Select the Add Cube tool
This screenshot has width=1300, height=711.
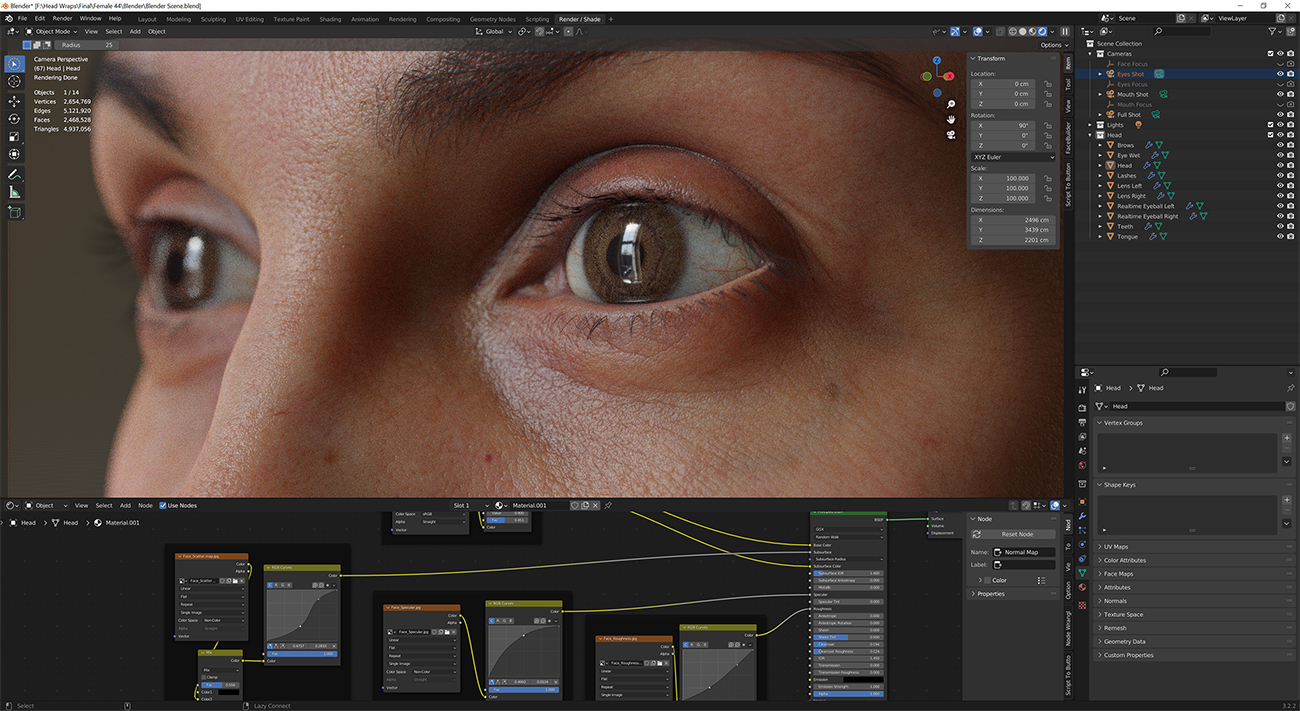[x=14, y=212]
